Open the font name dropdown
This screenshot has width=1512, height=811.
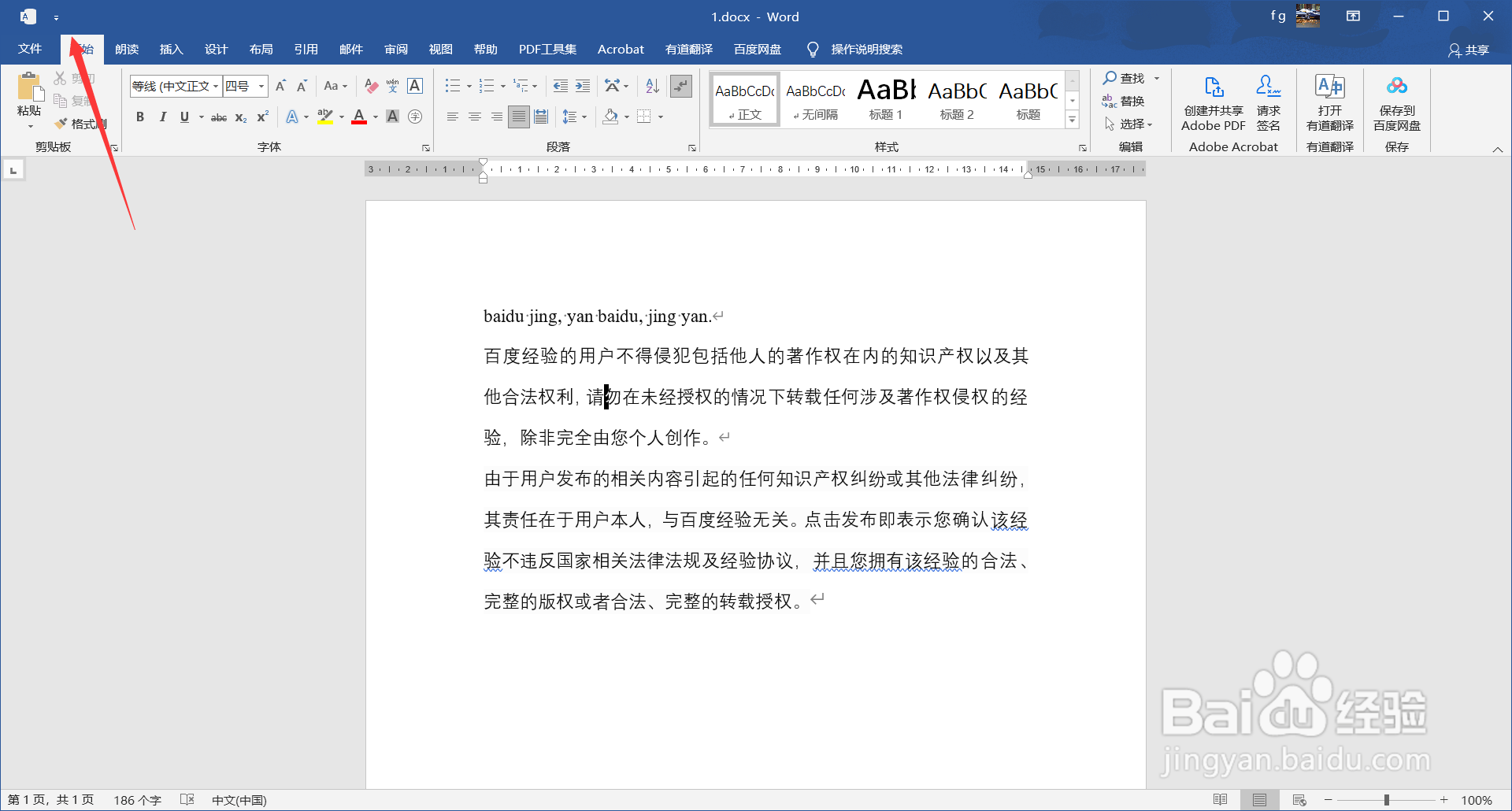pyautogui.click(x=216, y=86)
